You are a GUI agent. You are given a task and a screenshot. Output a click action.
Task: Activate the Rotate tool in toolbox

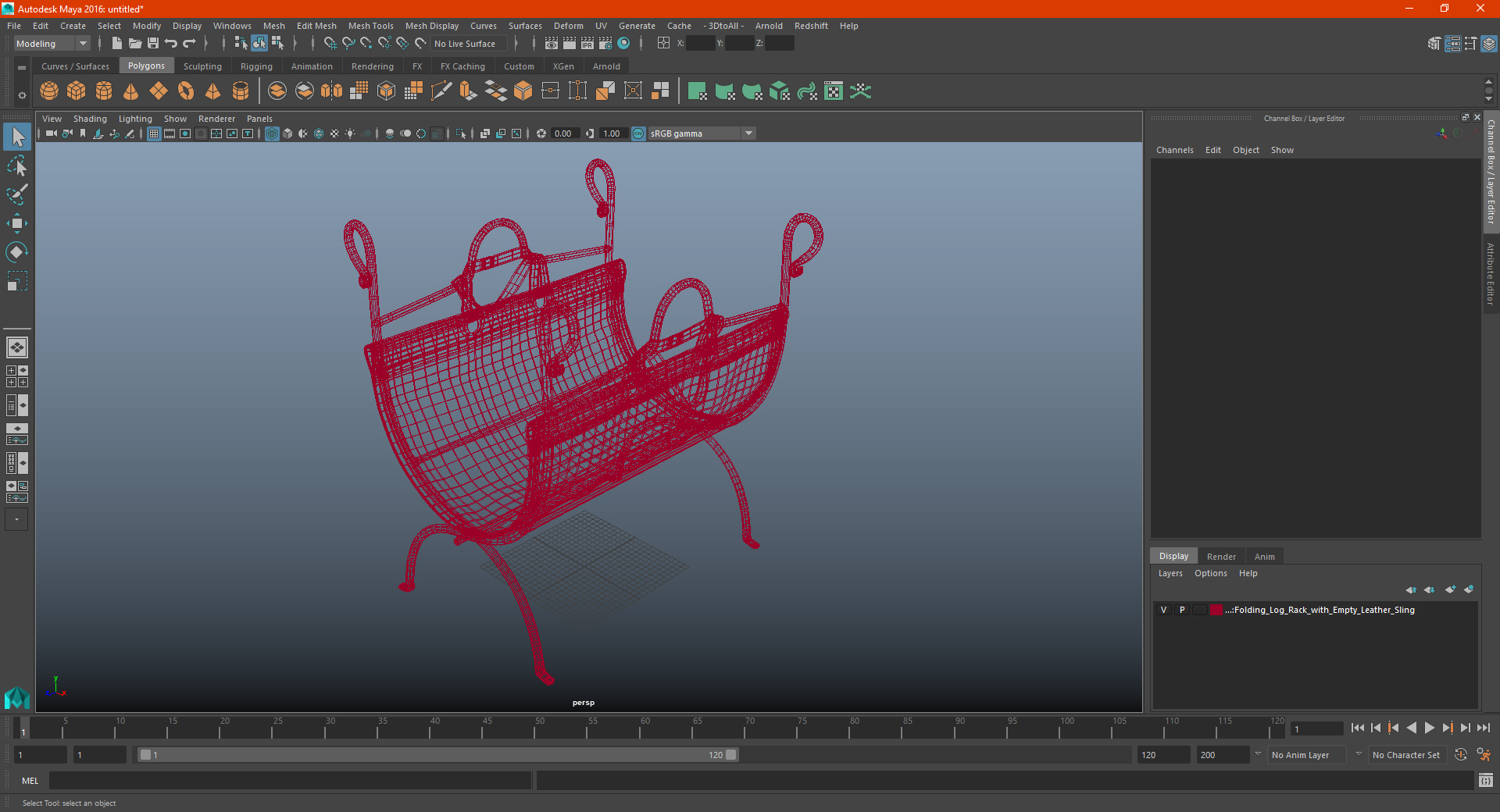click(17, 252)
